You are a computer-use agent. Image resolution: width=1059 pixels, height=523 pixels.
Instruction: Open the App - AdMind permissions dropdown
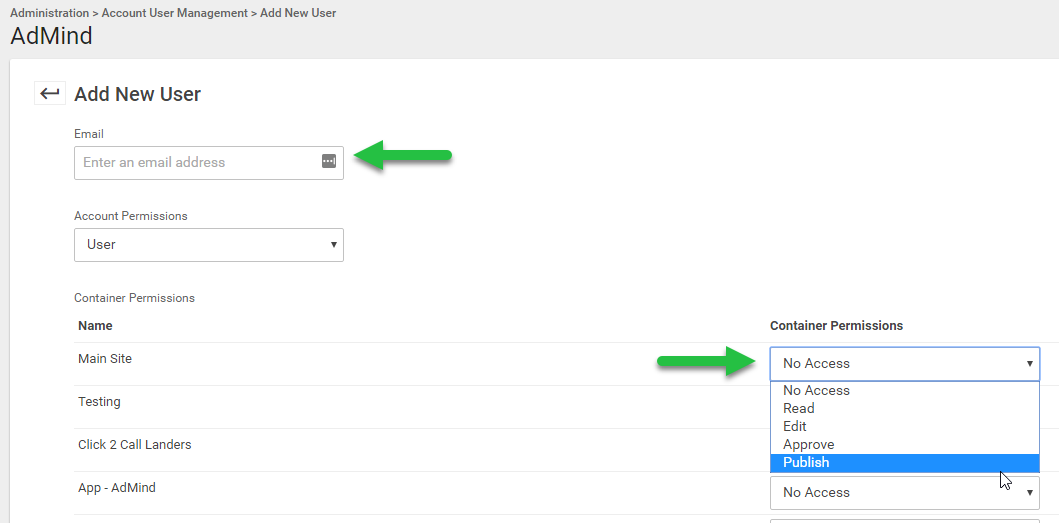coord(904,493)
